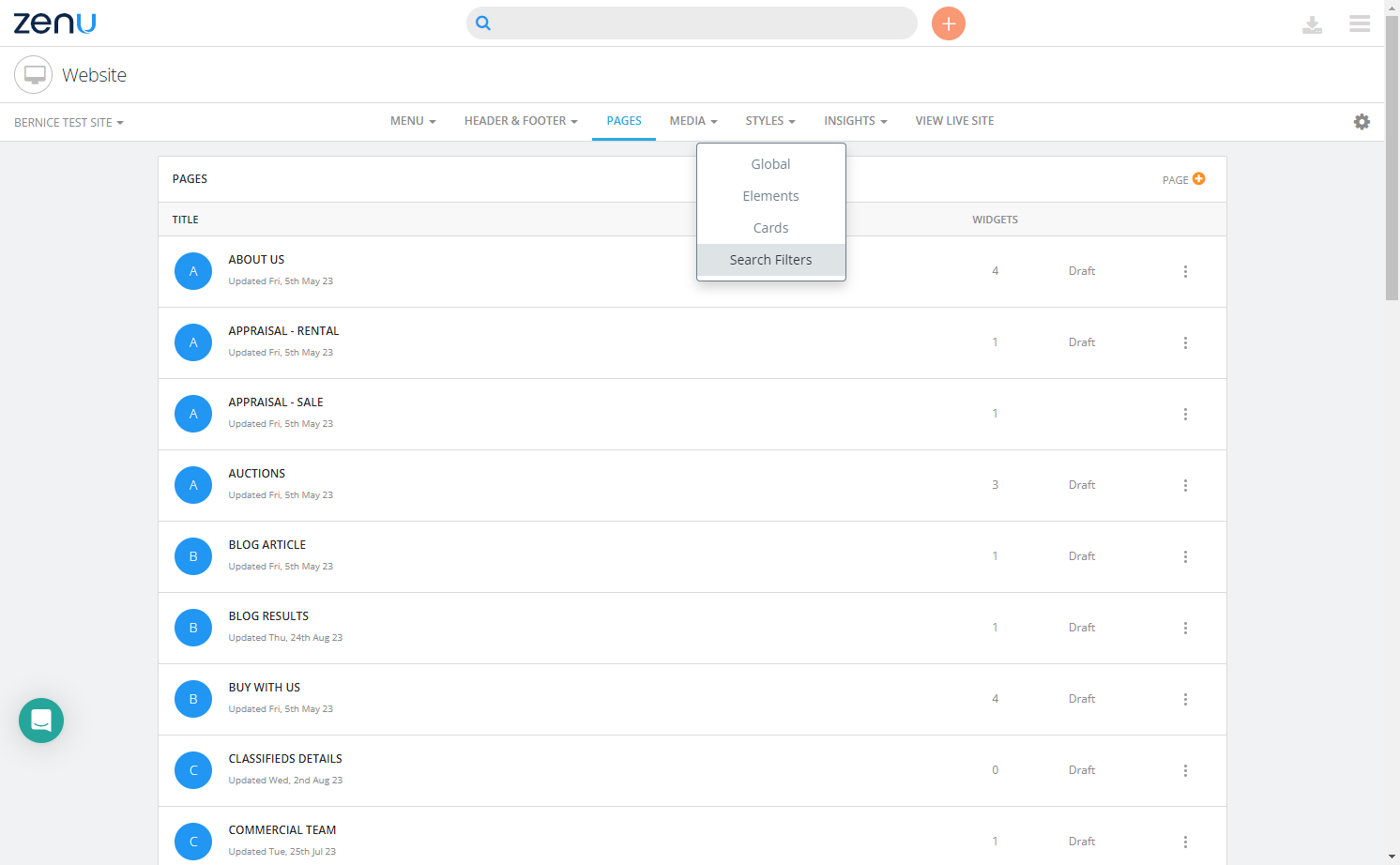Screen dimensions: 1400x865
Task: Open options menu for Auctions row
Action: pos(1185,485)
